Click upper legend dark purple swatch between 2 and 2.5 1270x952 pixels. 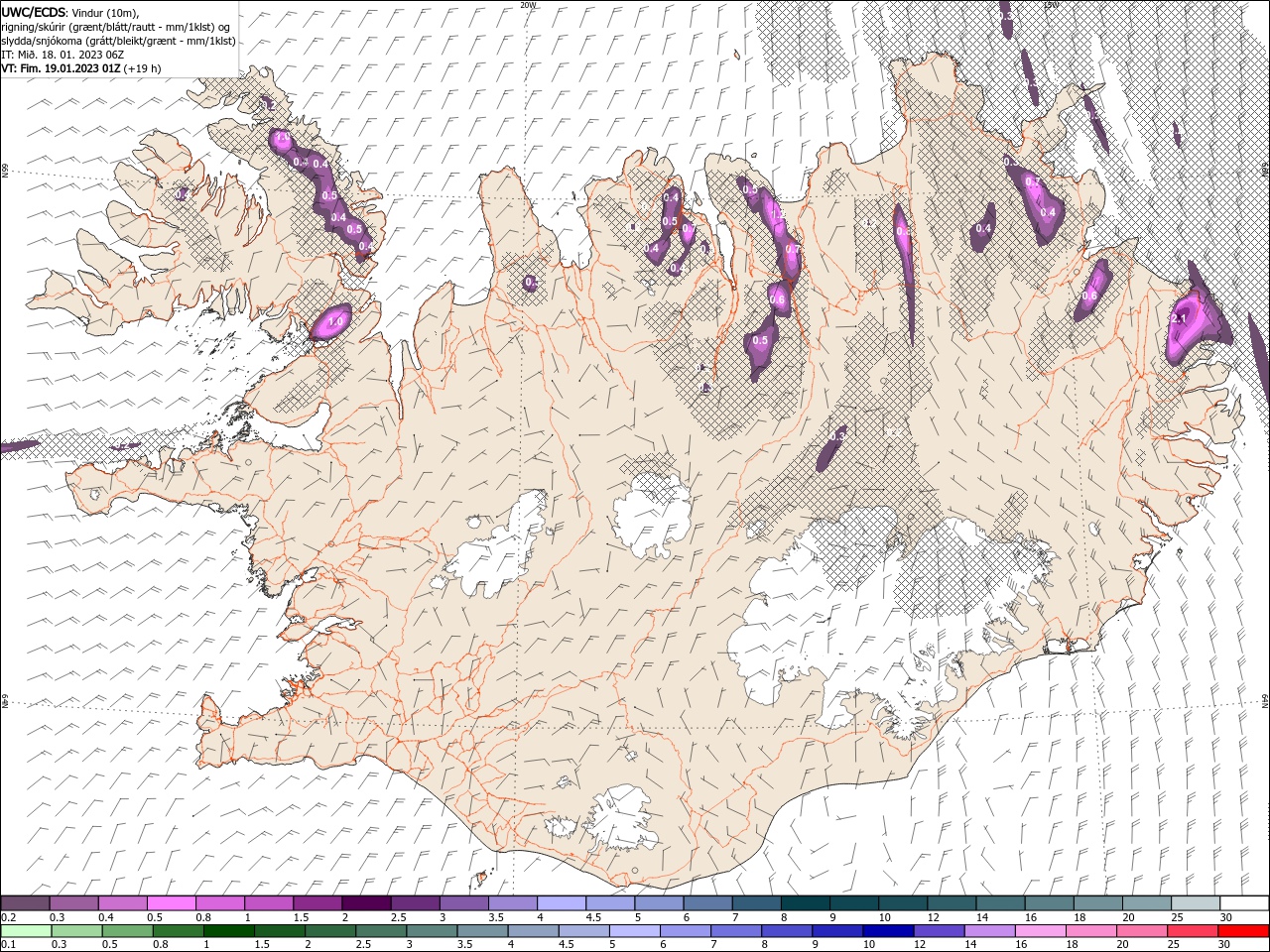(x=365, y=902)
